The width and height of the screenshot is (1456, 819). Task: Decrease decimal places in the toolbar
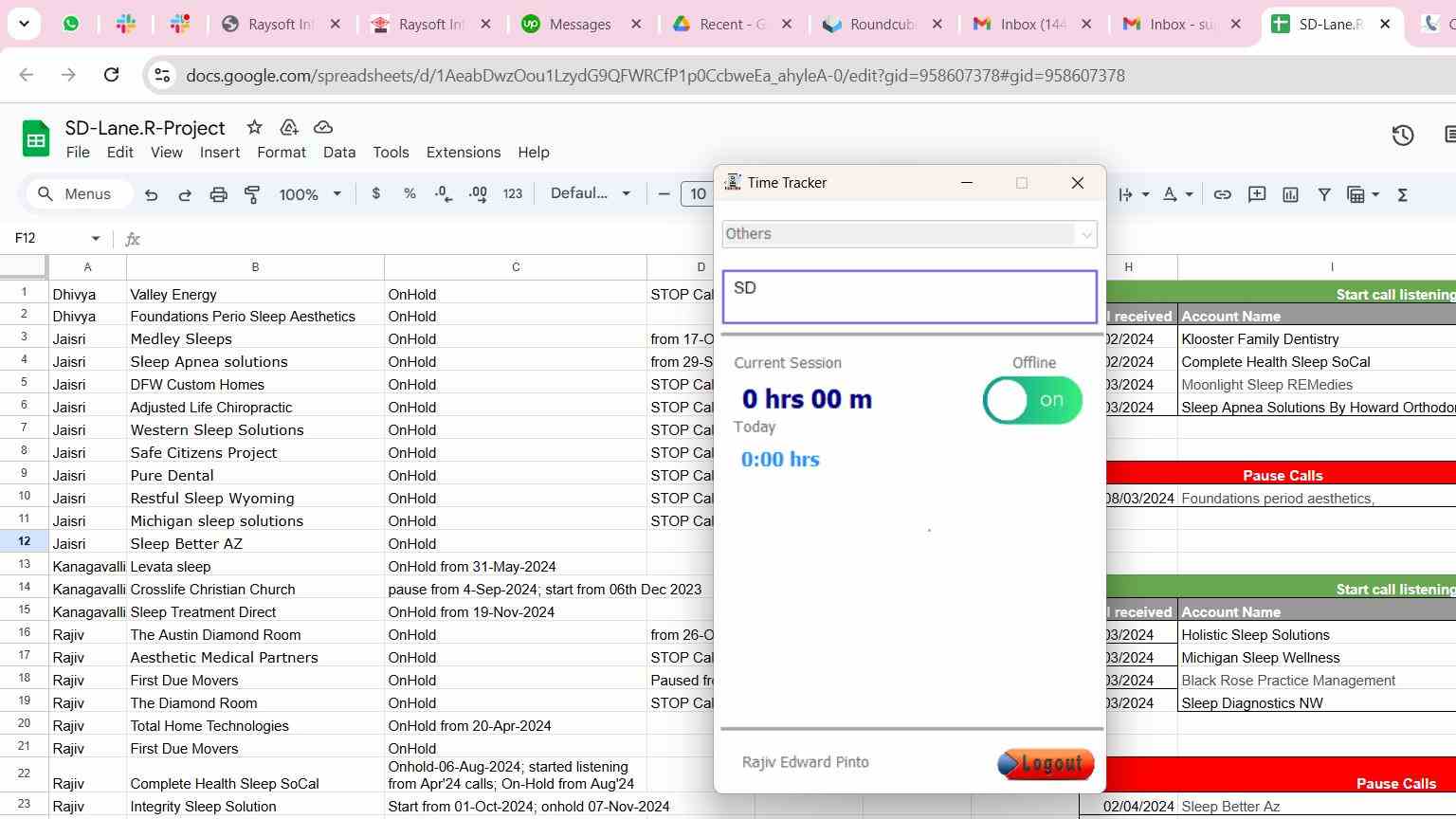(443, 193)
